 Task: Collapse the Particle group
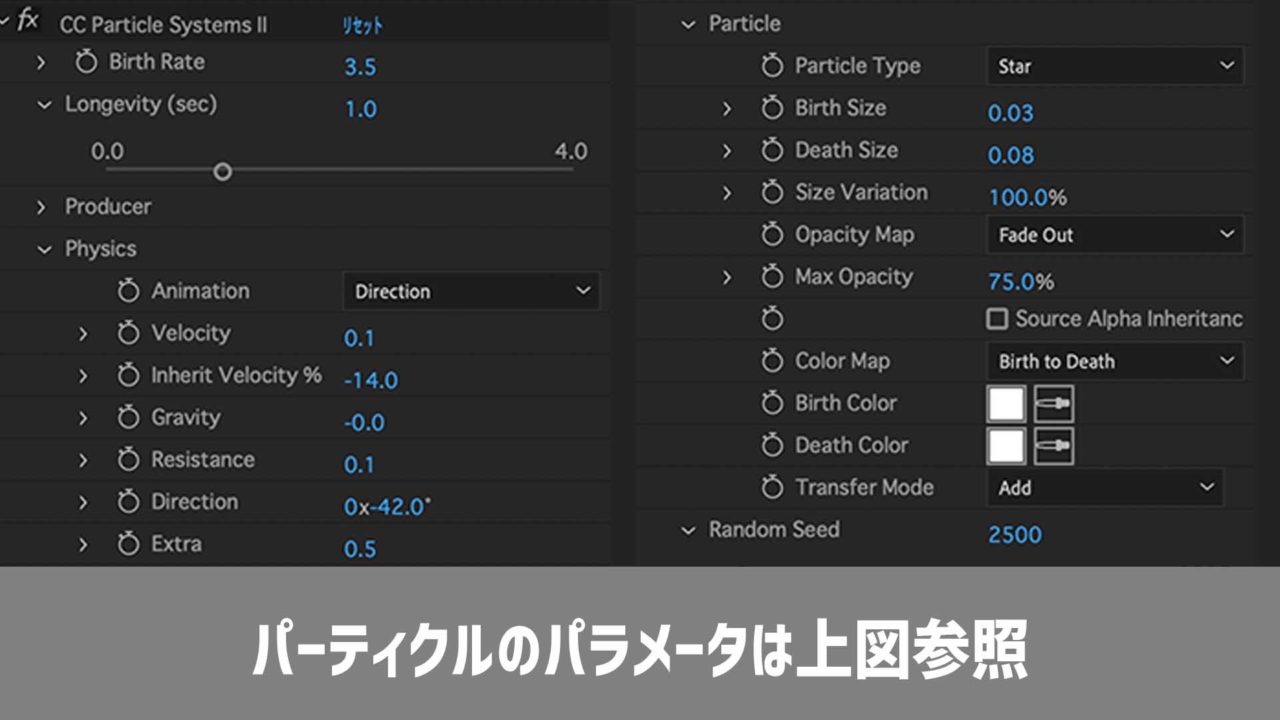coord(687,25)
